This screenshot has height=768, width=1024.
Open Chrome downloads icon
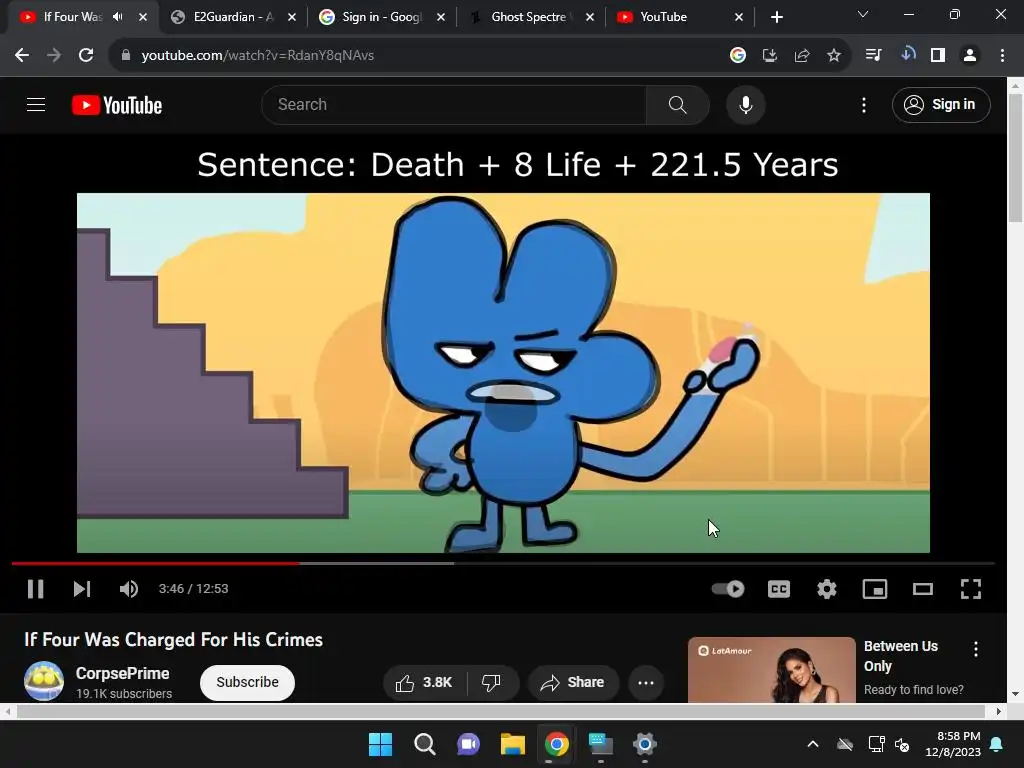click(x=908, y=54)
